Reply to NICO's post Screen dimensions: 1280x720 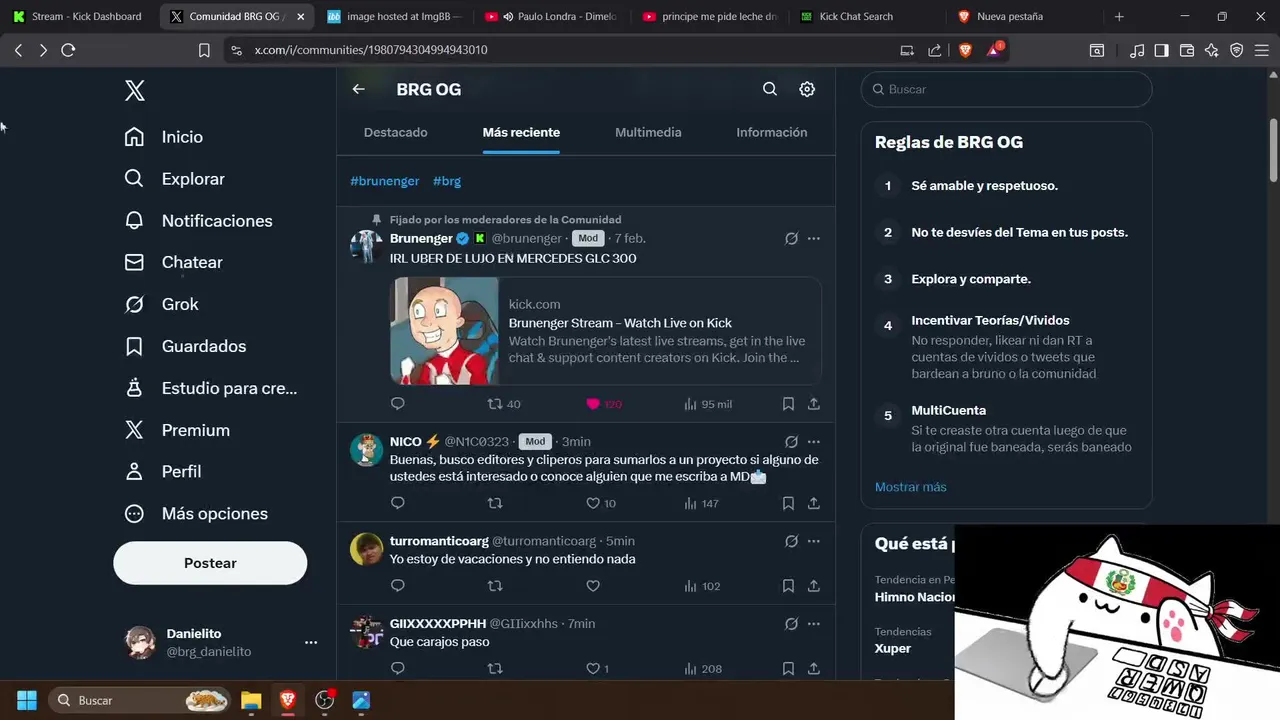[397, 503]
